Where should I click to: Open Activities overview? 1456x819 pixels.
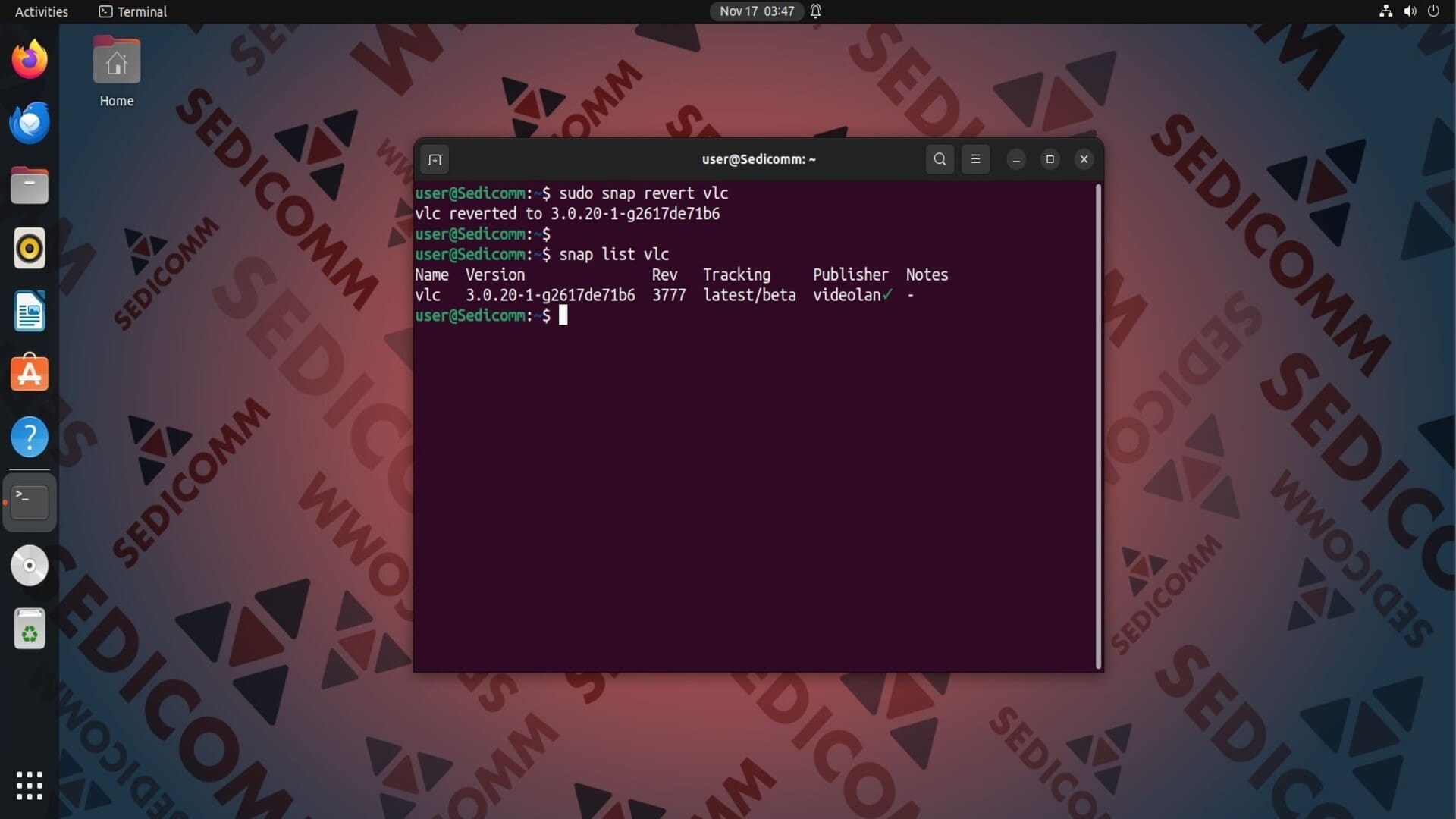41,11
